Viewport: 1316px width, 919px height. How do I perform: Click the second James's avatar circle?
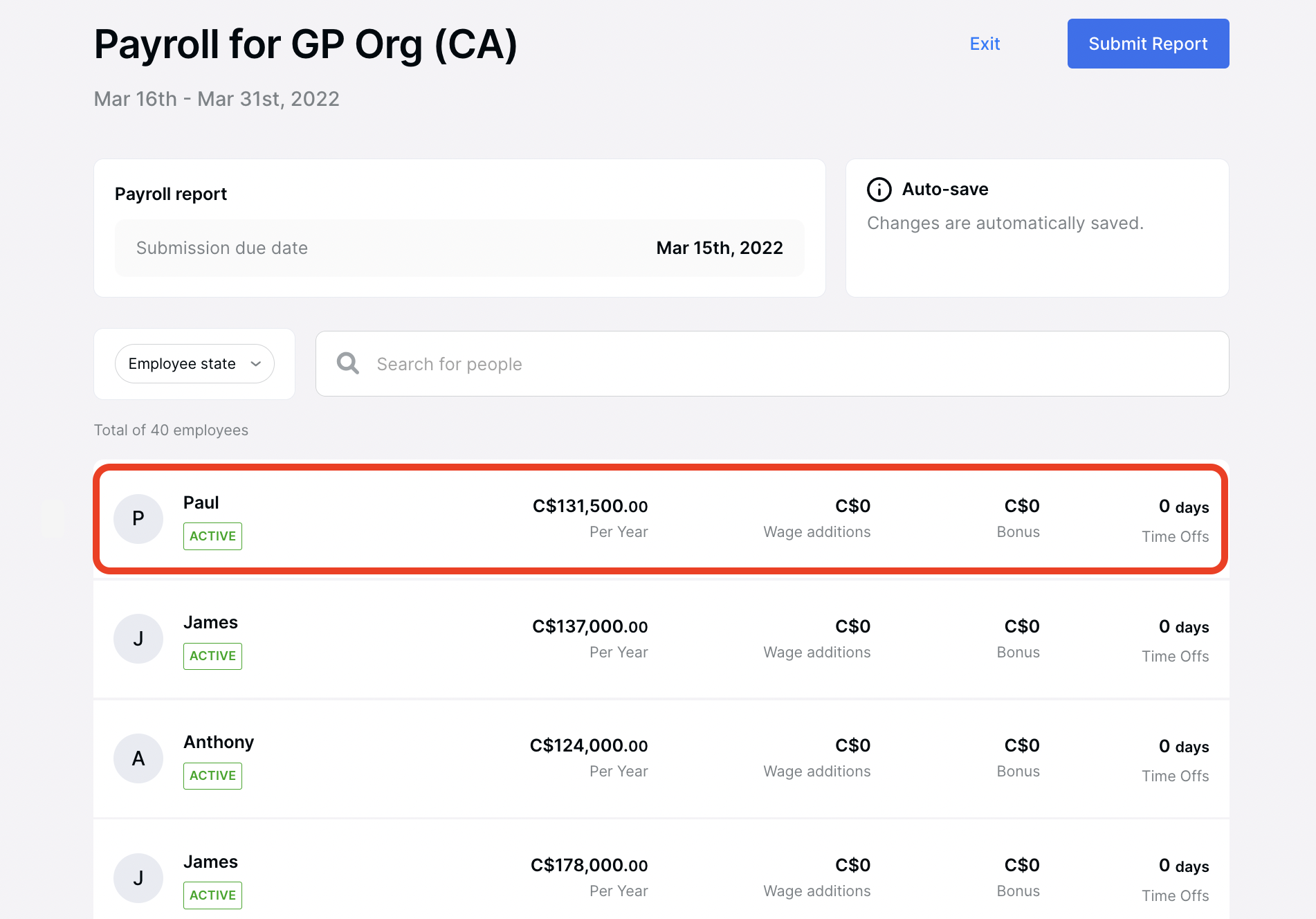click(x=138, y=877)
